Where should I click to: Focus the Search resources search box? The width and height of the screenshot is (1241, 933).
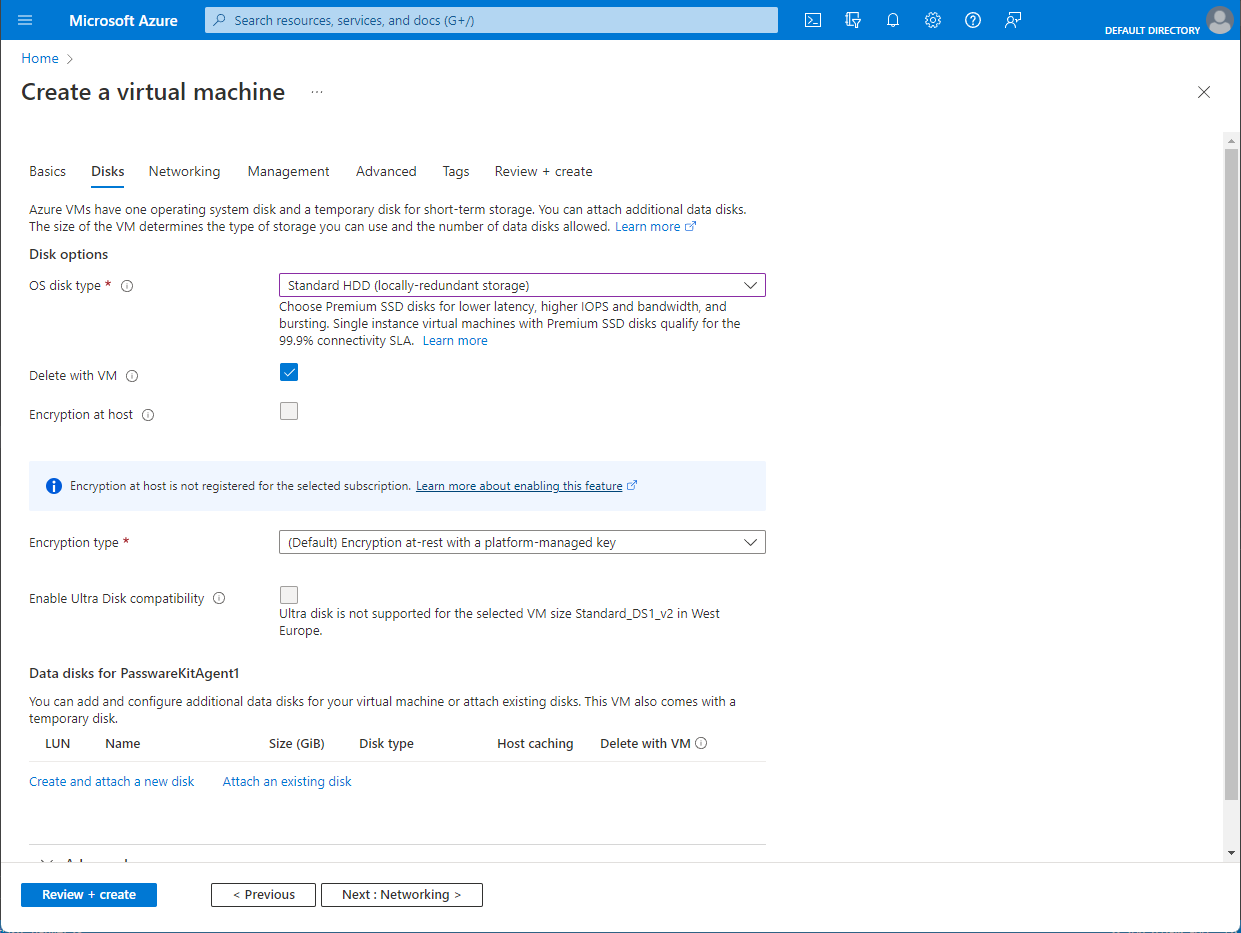(491, 20)
